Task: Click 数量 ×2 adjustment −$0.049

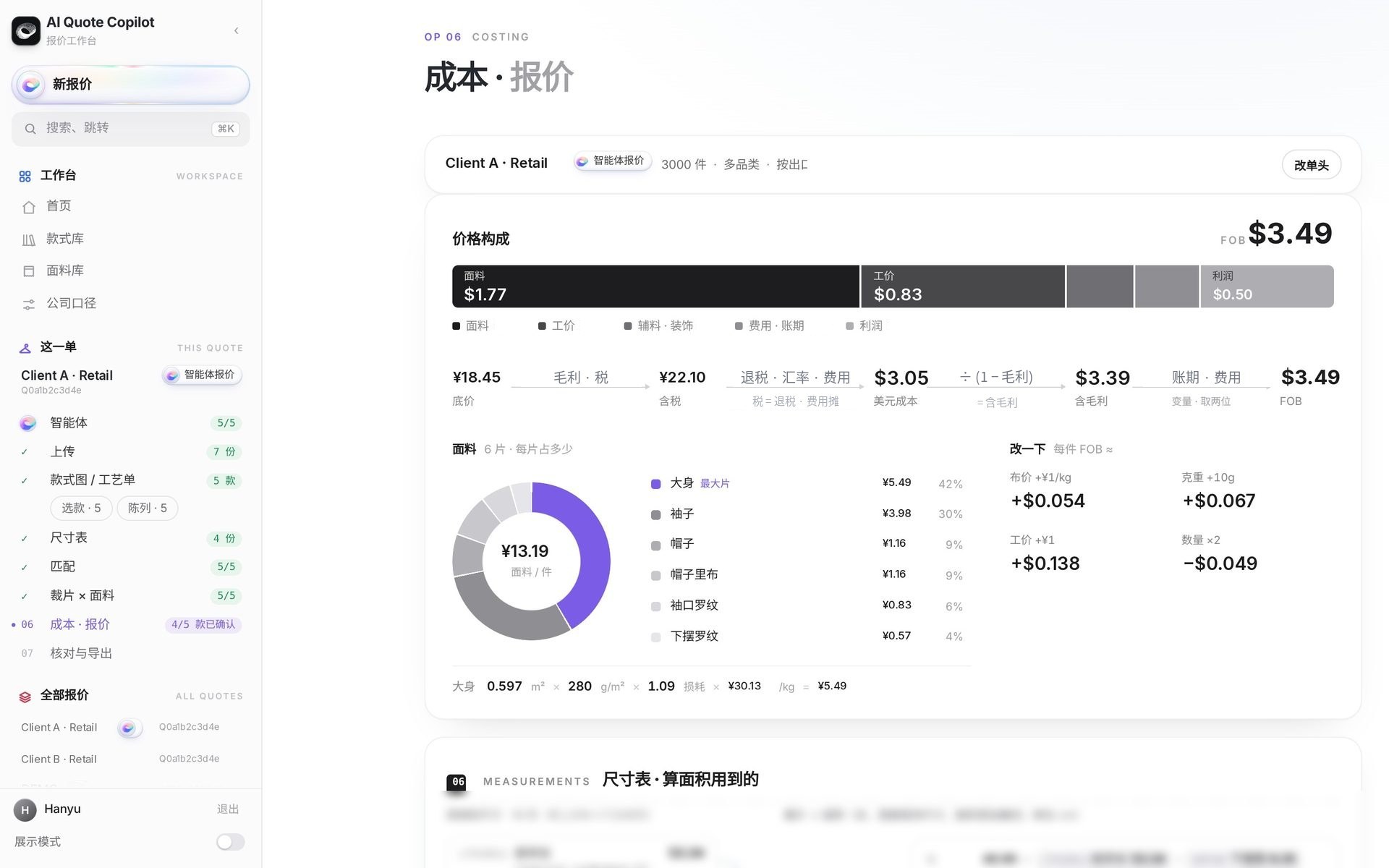Action: [x=1220, y=554]
